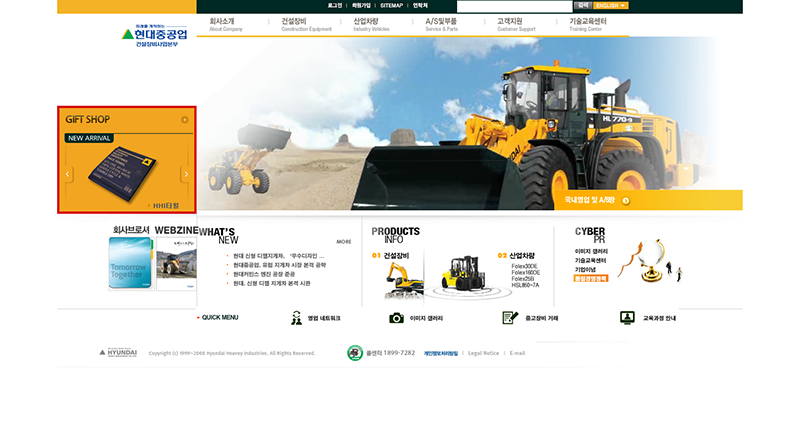Click the E-mail footer link

[517, 353]
